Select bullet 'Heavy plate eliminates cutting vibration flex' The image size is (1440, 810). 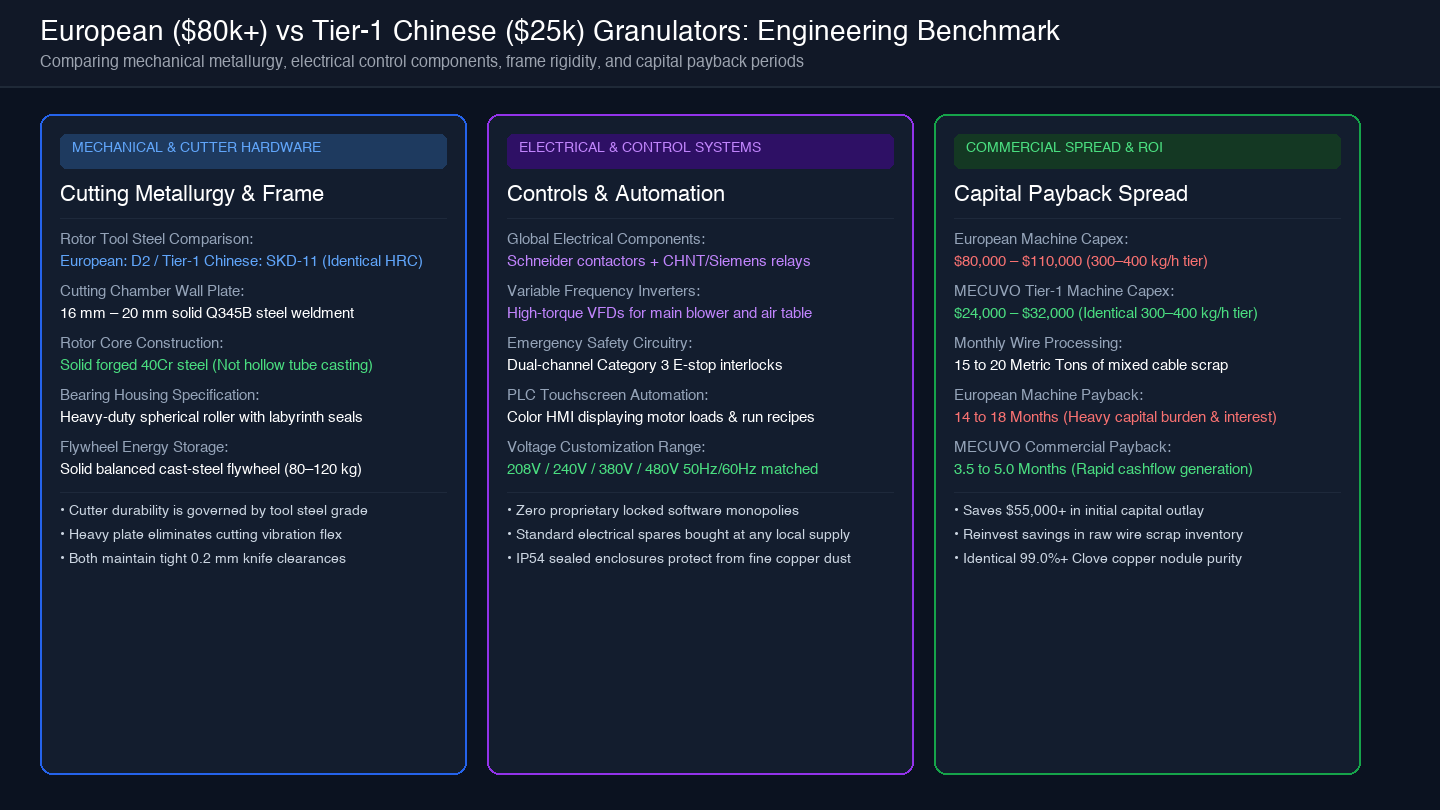coord(201,535)
